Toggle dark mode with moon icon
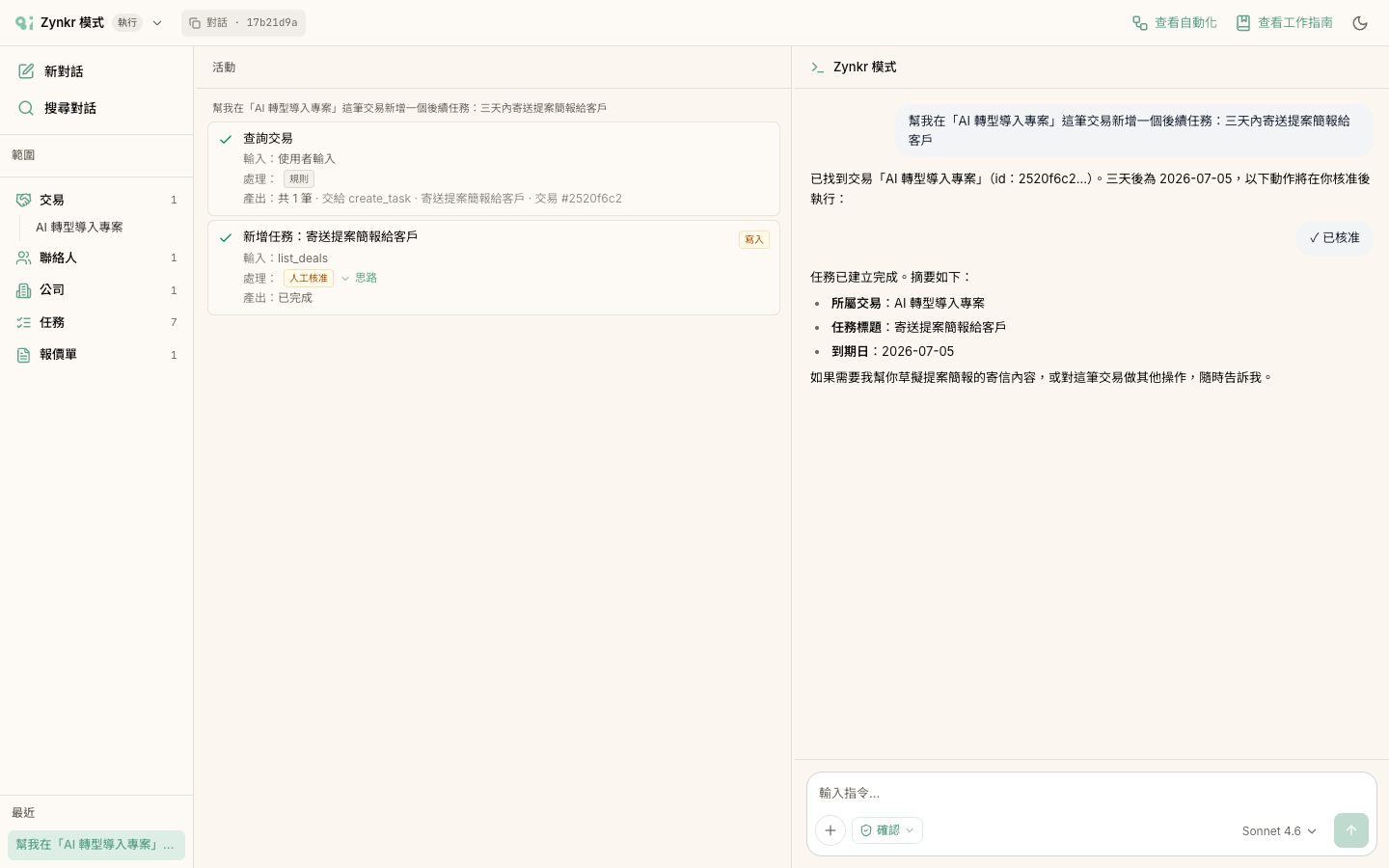Viewport: 1389px width, 868px height. [x=1360, y=23]
